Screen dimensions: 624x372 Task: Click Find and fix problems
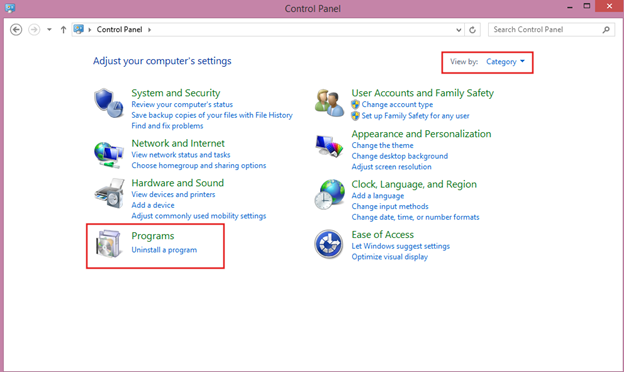pos(167,126)
